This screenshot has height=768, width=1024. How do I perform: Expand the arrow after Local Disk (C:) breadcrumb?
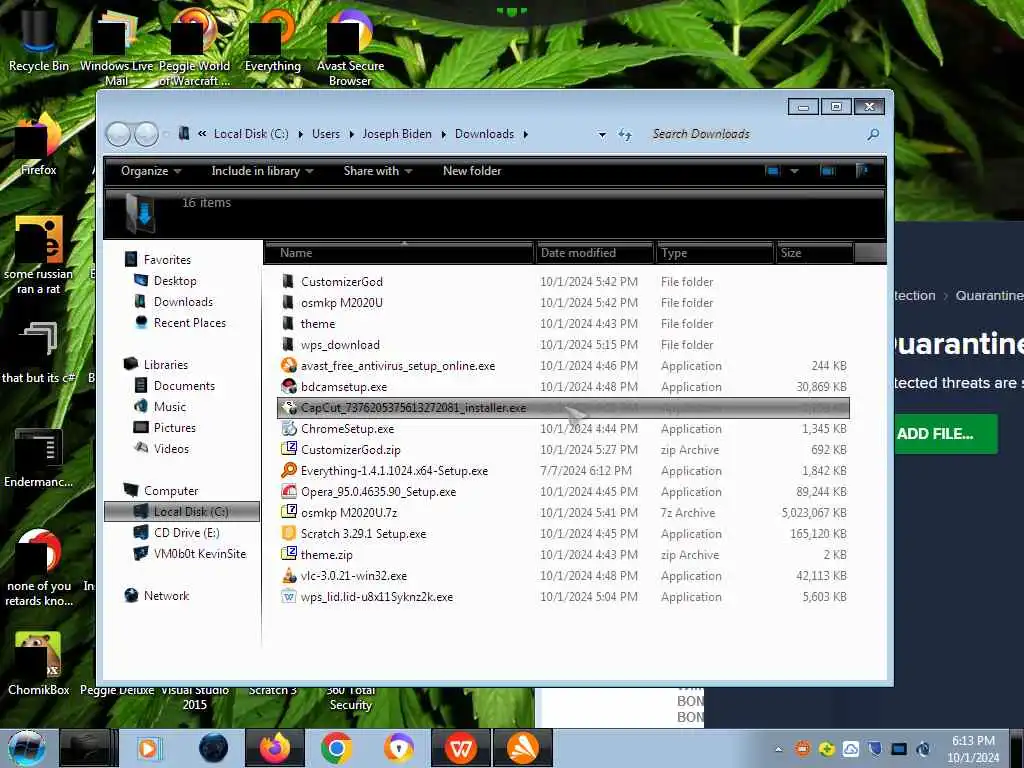tap(300, 135)
